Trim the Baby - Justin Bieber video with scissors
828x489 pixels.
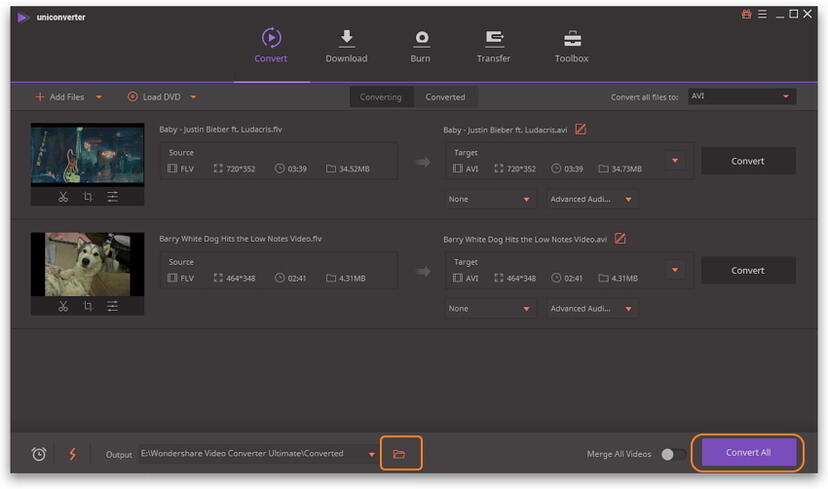click(x=63, y=197)
